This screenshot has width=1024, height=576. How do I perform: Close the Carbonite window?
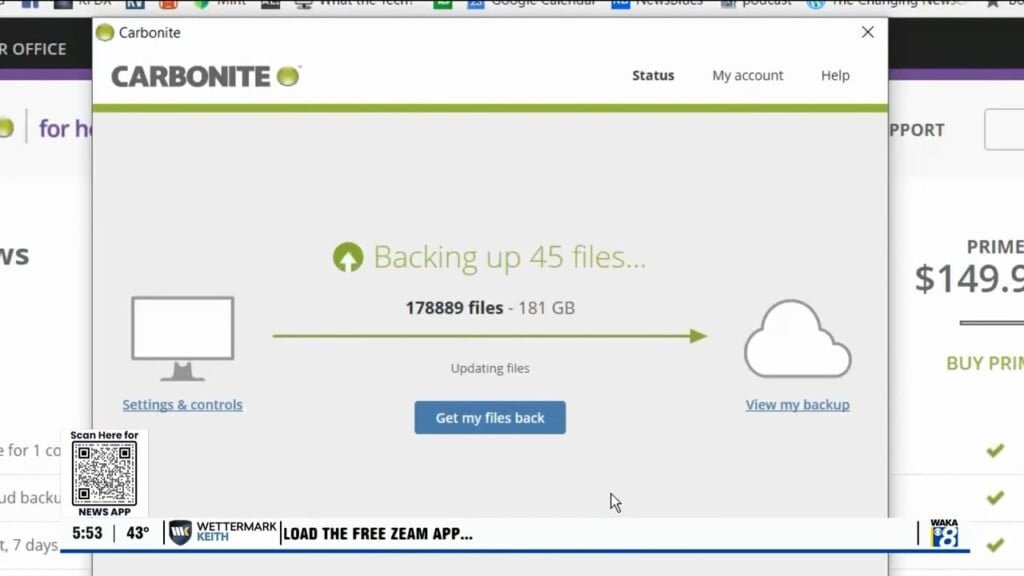(x=867, y=32)
